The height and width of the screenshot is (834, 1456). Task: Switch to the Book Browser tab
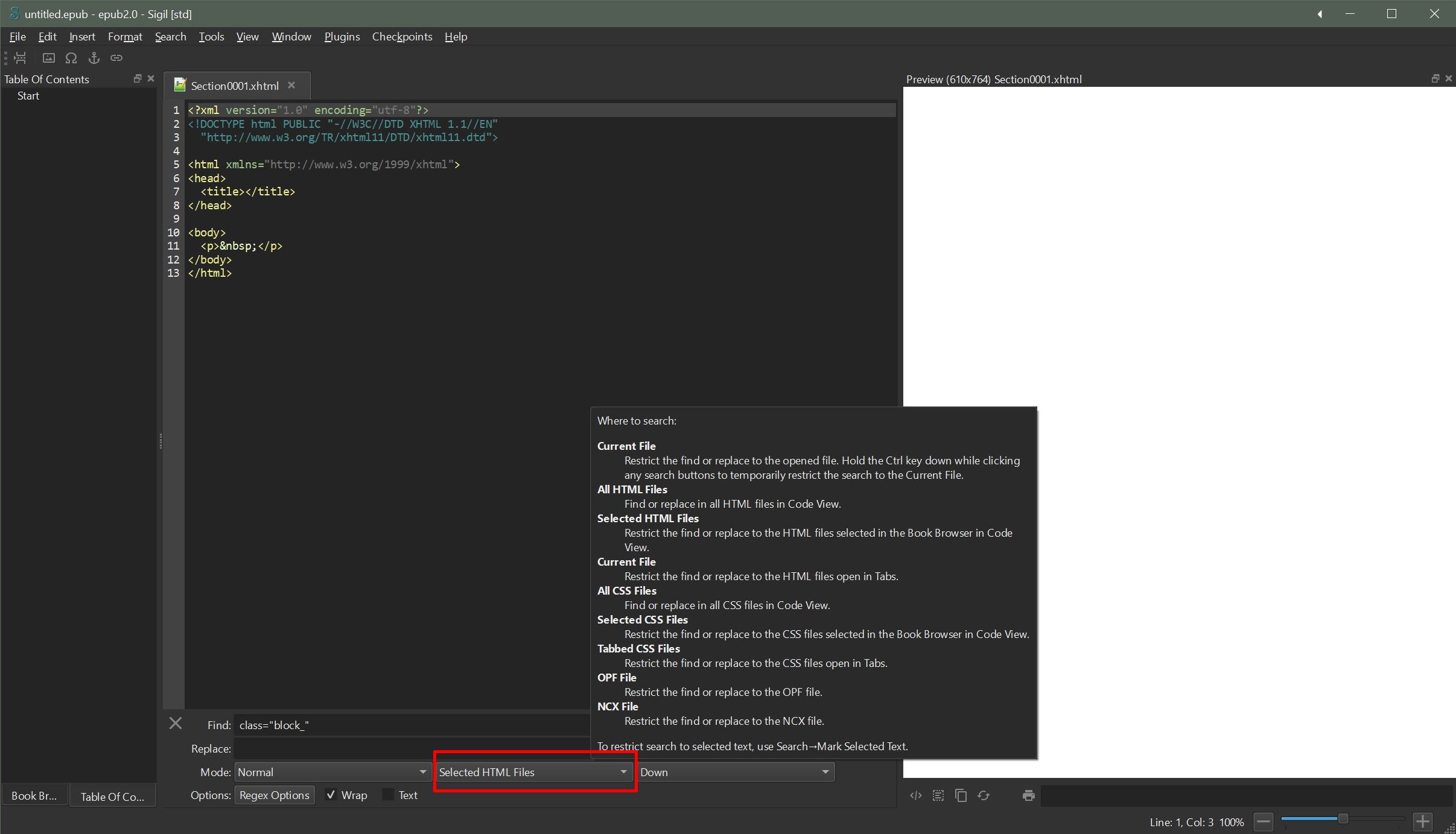click(34, 796)
